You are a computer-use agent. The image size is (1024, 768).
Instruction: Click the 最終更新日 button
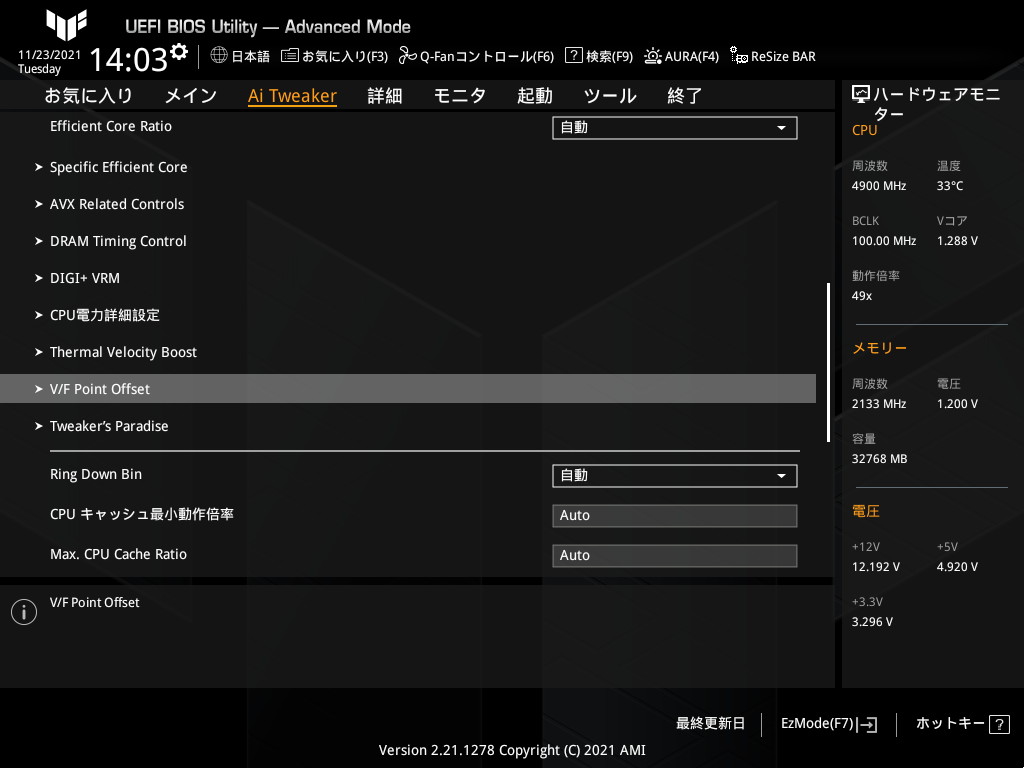[x=710, y=724]
